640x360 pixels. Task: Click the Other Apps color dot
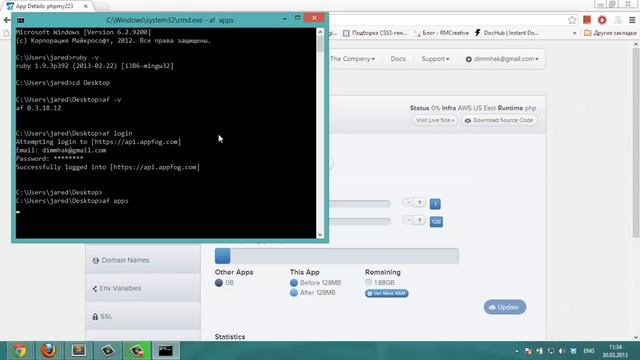pyautogui.click(x=219, y=283)
